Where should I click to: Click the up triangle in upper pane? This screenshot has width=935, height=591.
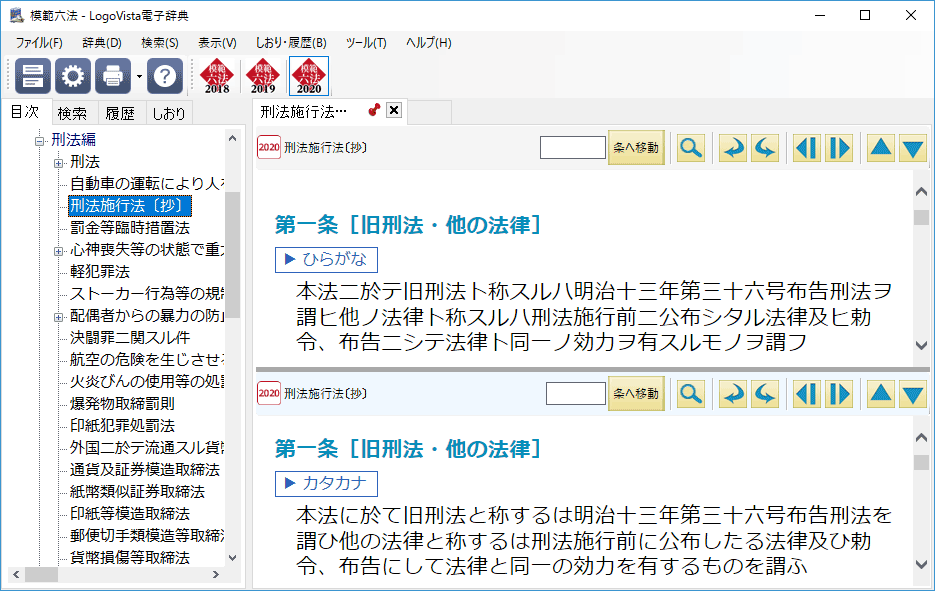[x=881, y=147]
